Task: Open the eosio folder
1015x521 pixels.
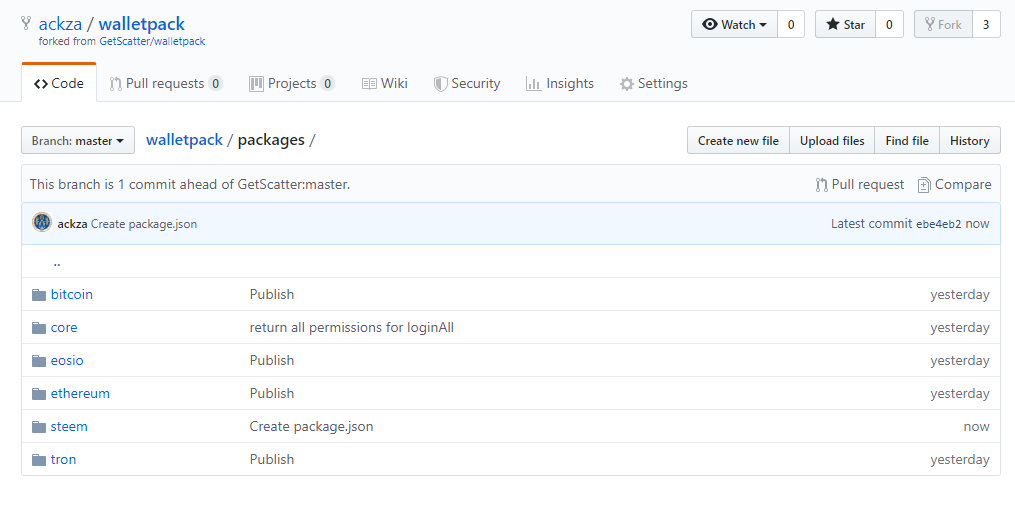Action: click(67, 360)
